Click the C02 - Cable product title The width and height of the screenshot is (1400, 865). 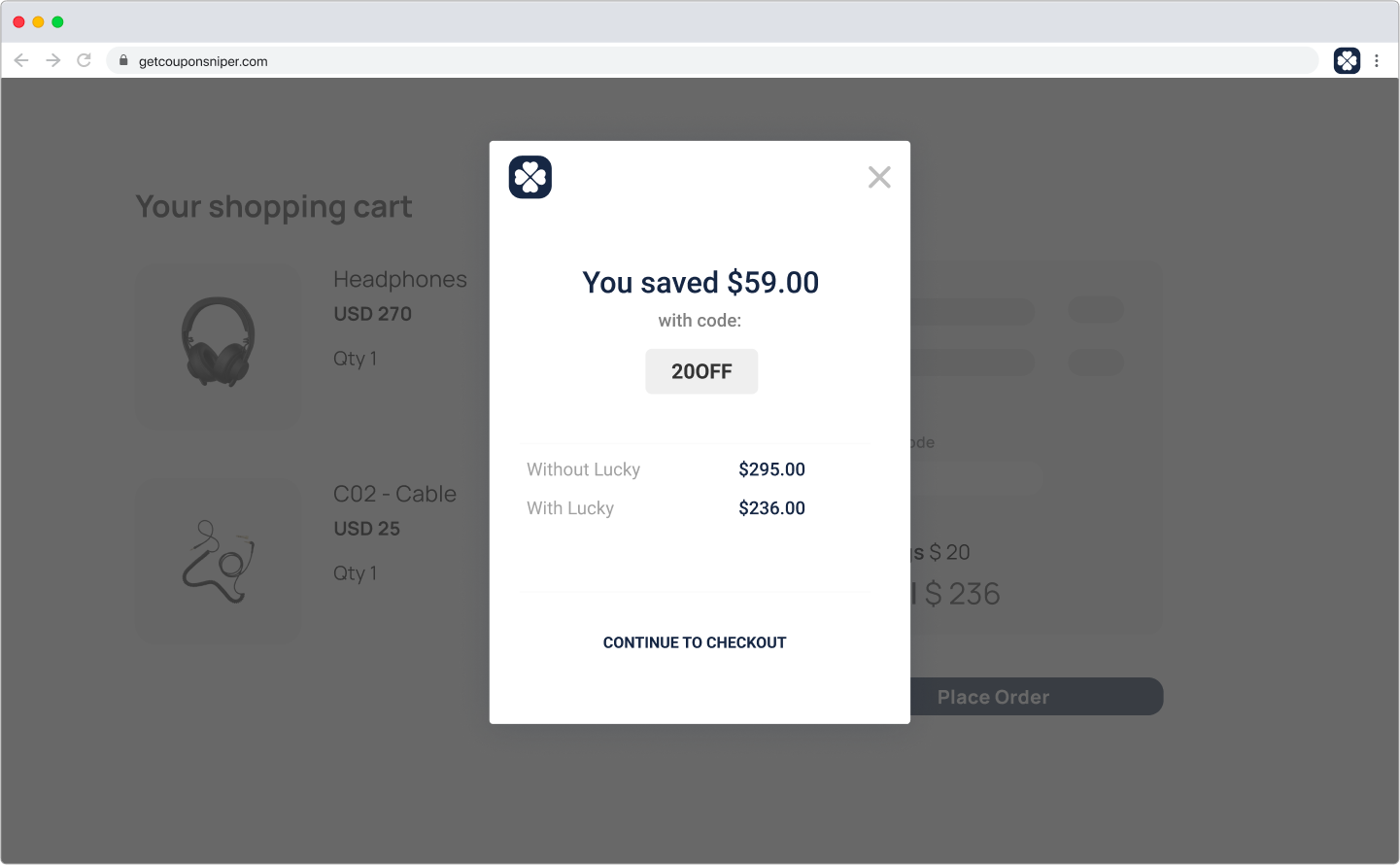point(394,494)
